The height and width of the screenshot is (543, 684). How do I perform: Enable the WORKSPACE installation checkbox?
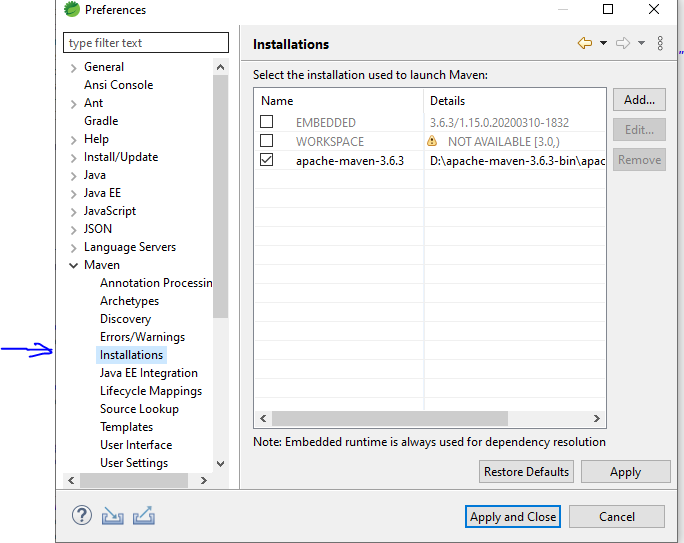(267, 141)
